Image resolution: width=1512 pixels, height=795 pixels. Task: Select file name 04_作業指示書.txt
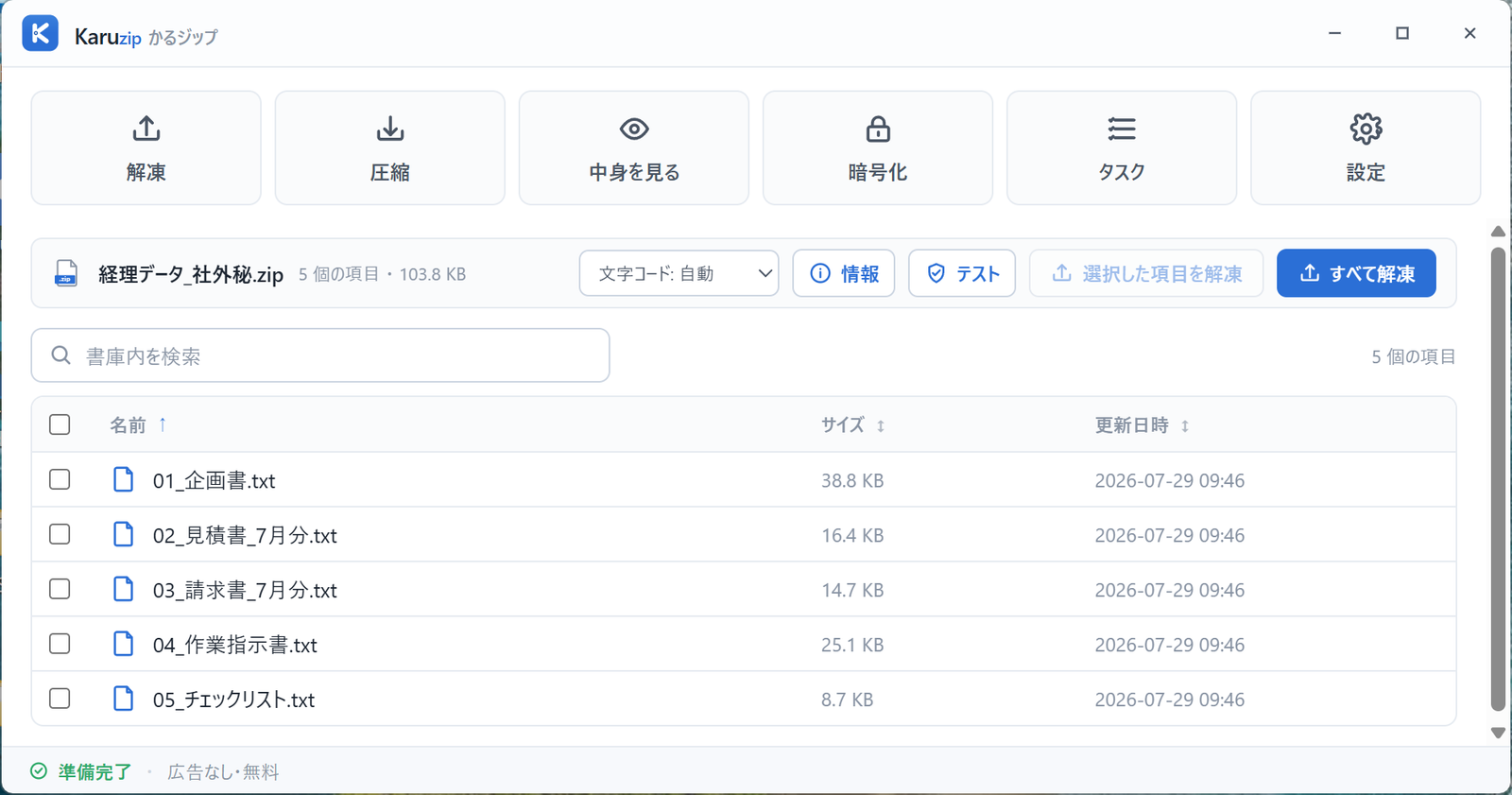click(x=235, y=645)
